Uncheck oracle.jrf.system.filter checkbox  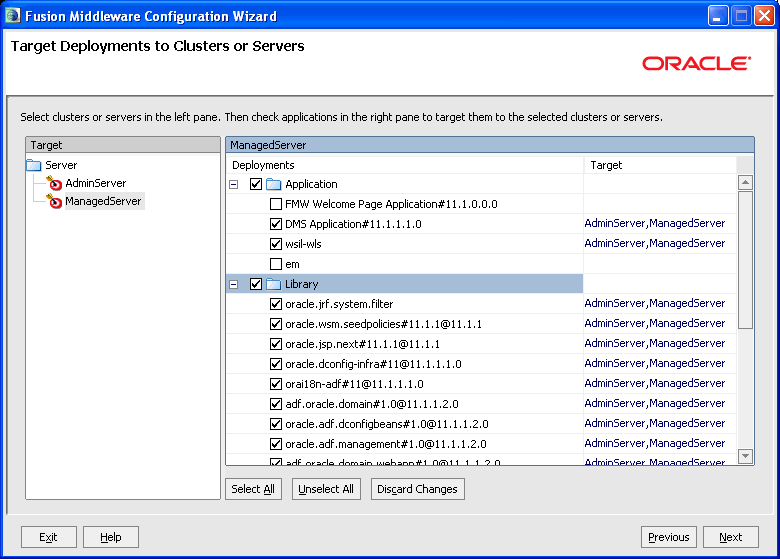tap(276, 304)
